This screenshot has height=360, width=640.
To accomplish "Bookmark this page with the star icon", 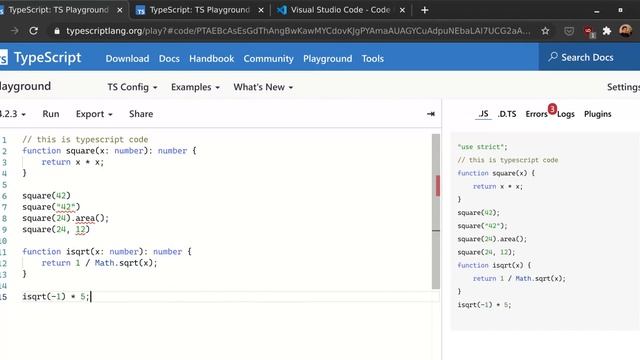I will point(545,31).
